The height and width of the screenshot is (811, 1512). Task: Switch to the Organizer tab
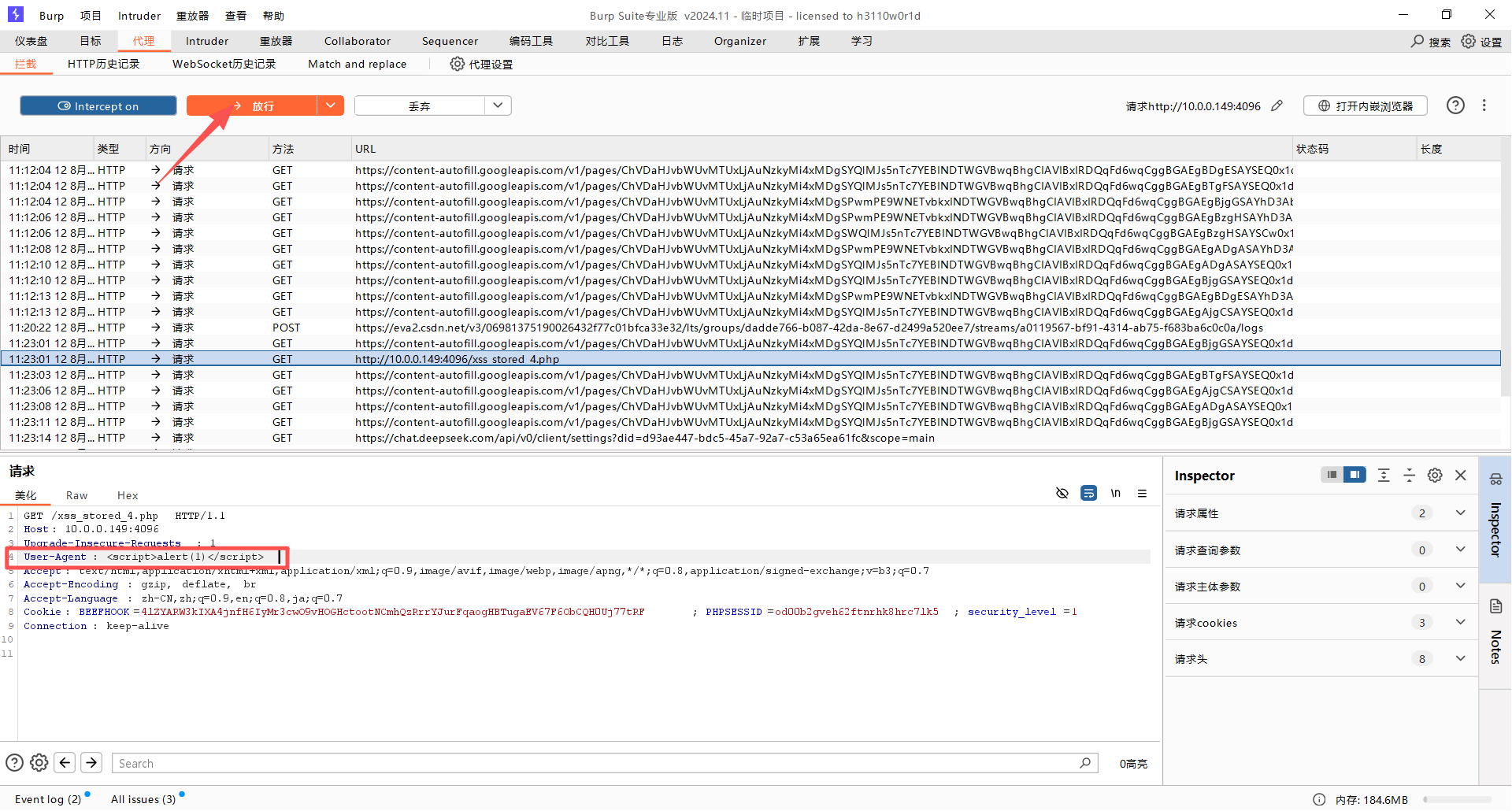(740, 41)
